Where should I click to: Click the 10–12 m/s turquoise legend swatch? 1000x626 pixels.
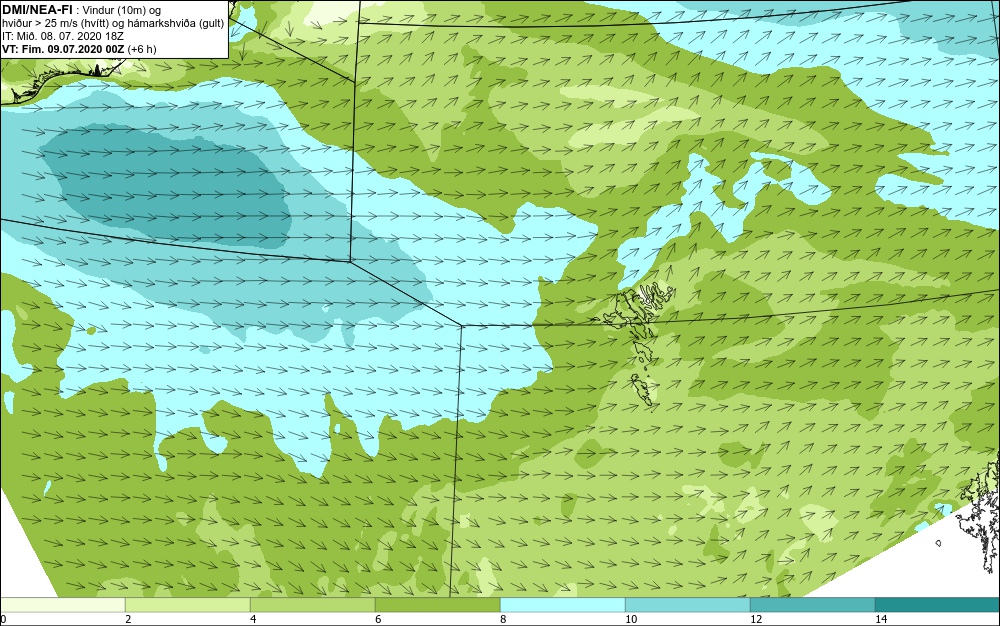688,605
